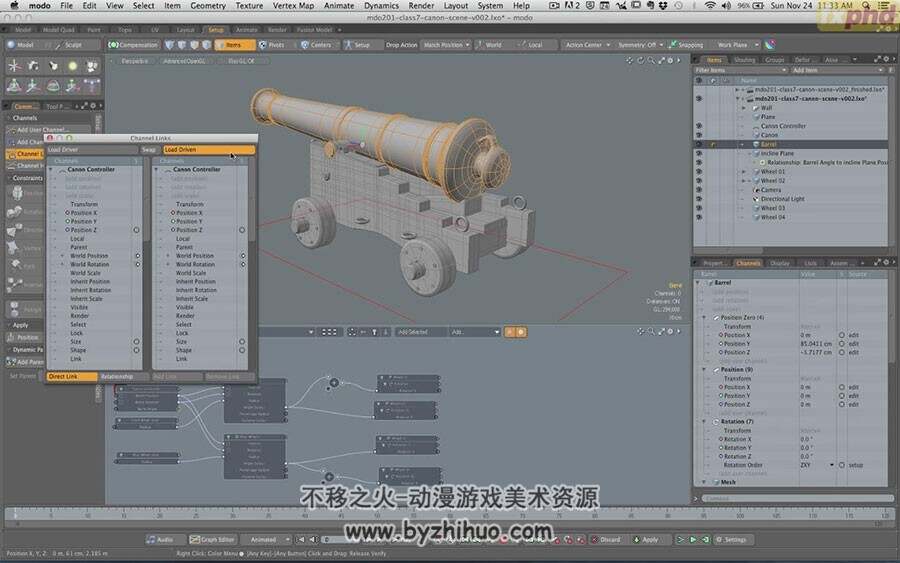Click the viewport zoom magnifier icon
This screenshot has height=563, width=900.
[x=651, y=60]
